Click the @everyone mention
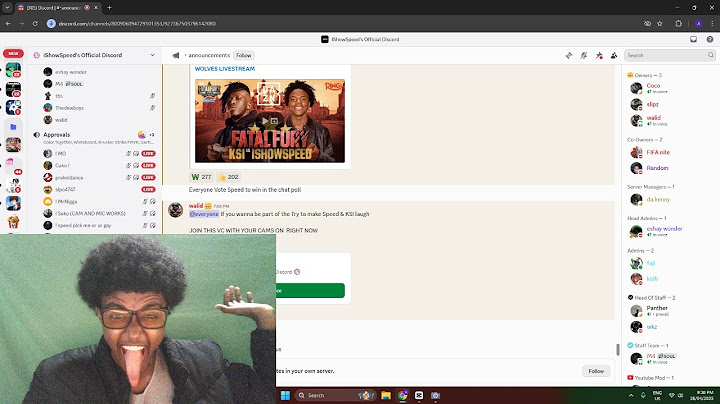 pos(204,214)
